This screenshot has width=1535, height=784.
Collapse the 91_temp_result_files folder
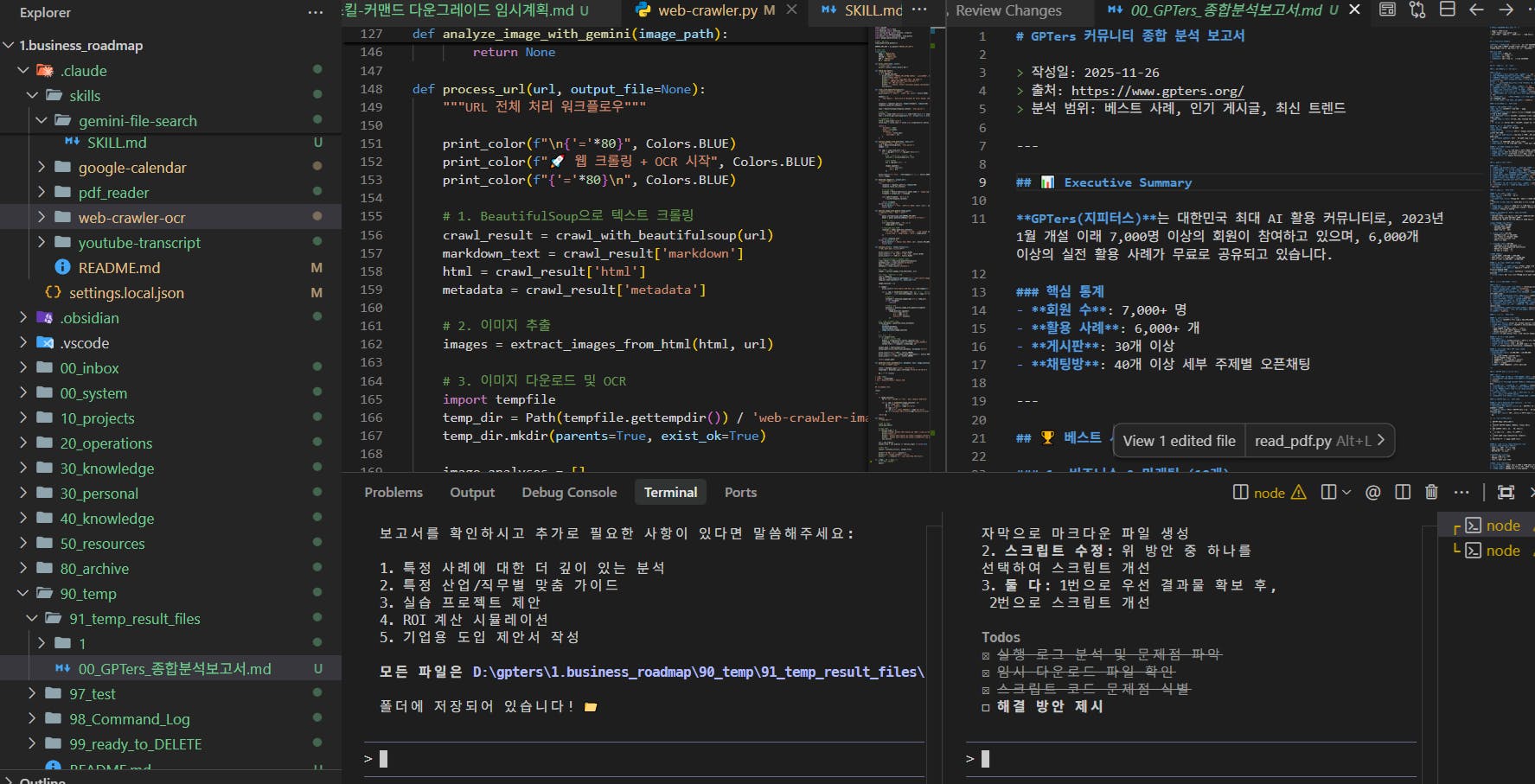pyautogui.click(x=33, y=618)
